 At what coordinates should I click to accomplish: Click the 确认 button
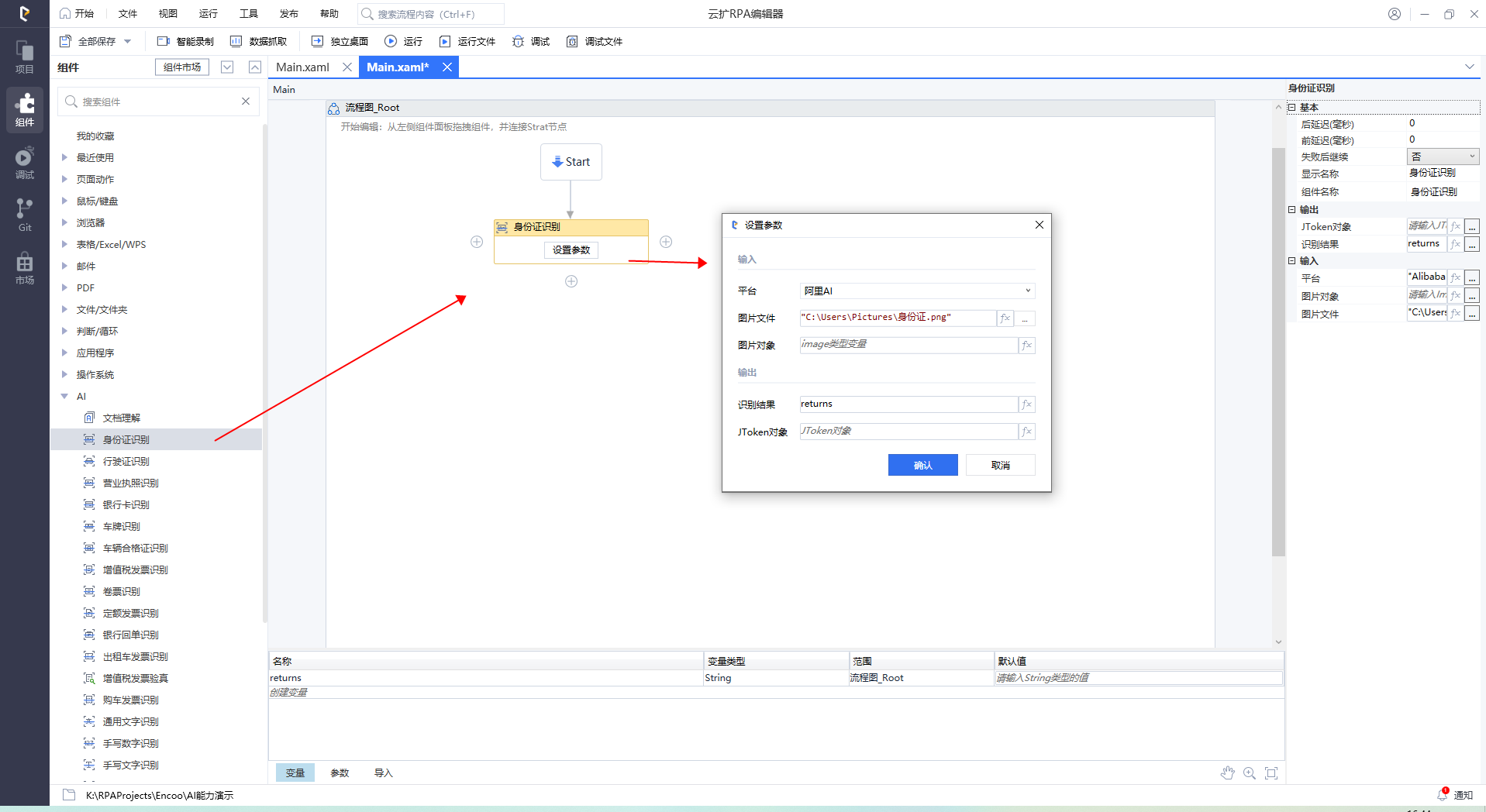[x=923, y=465]
